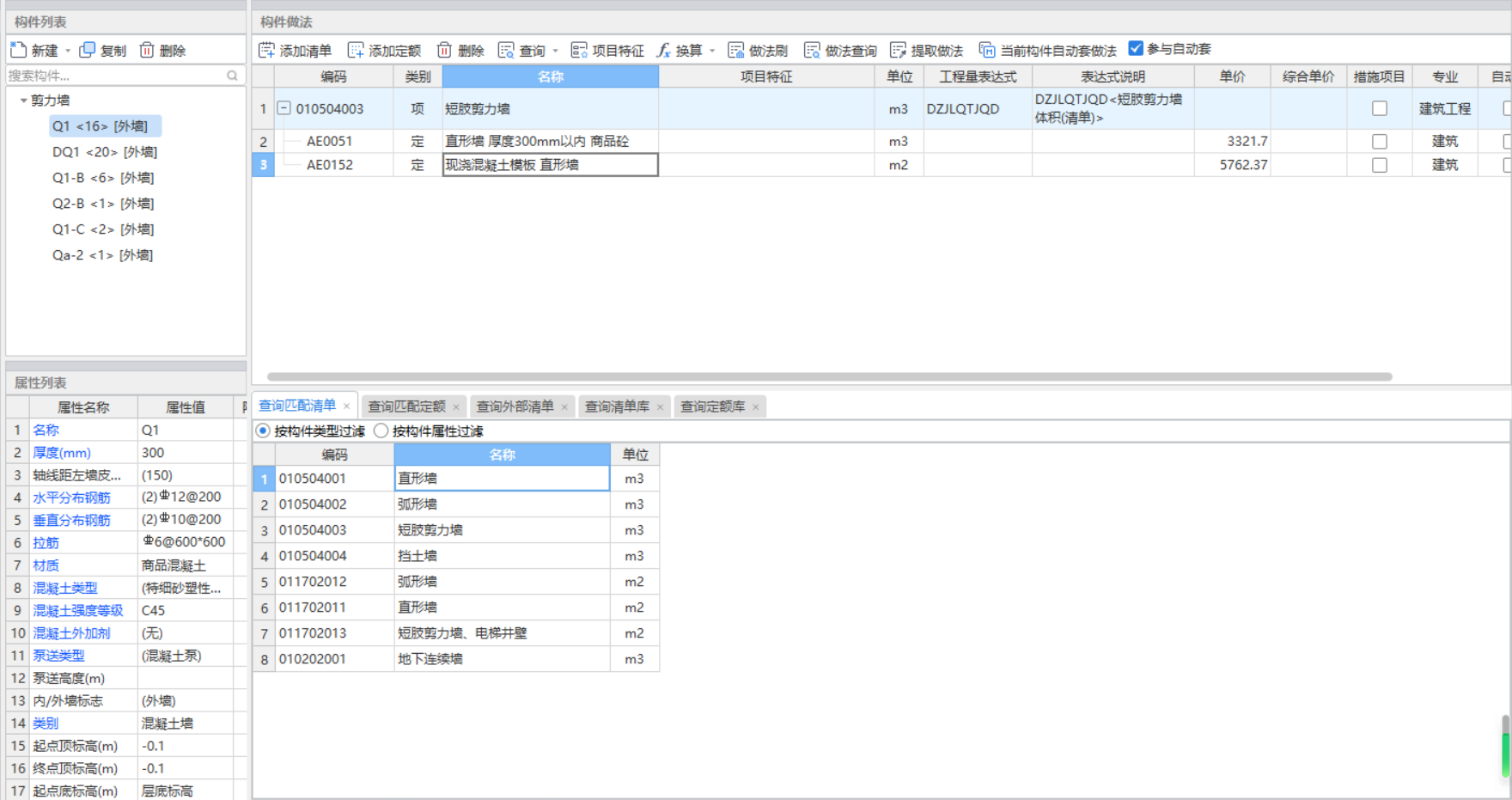Click property value C45
This screenshot has width=1512, height=800.
[x=186, y=611]
